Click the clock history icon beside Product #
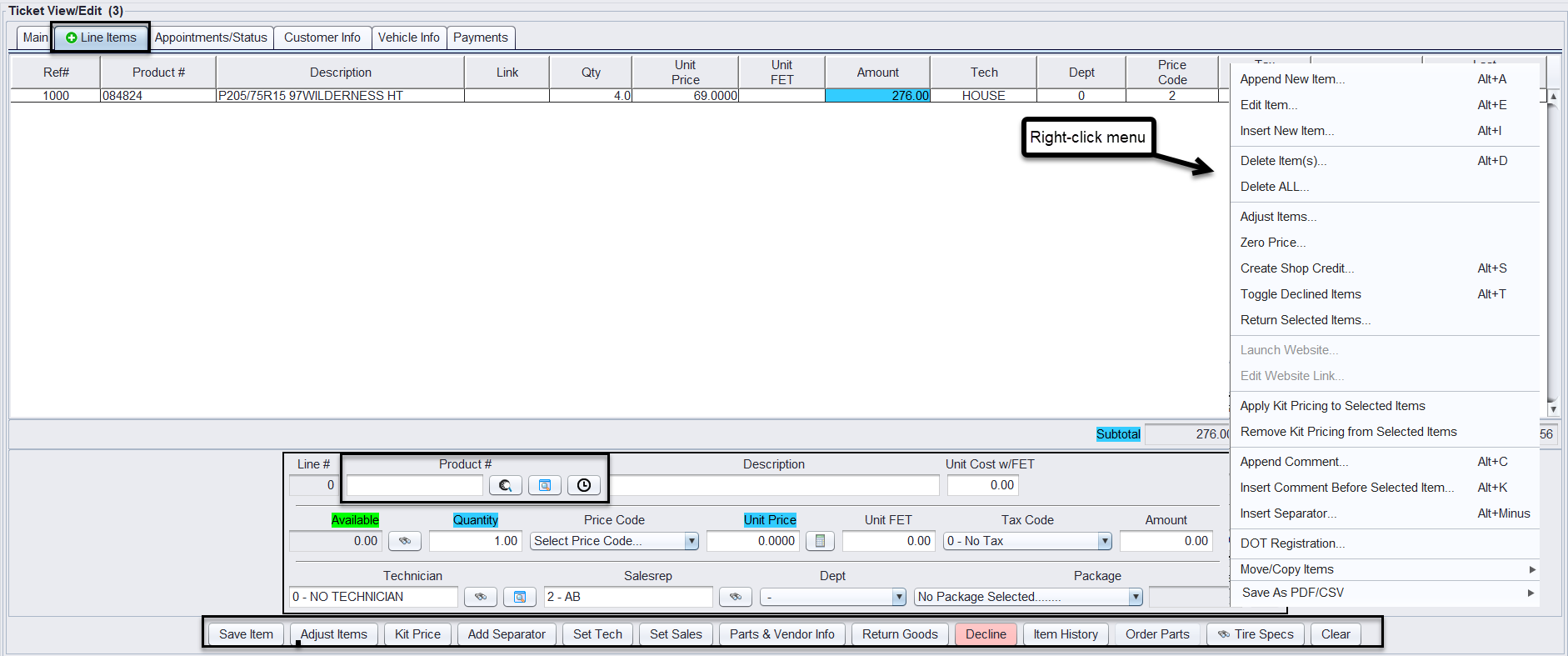 (584, 485)
